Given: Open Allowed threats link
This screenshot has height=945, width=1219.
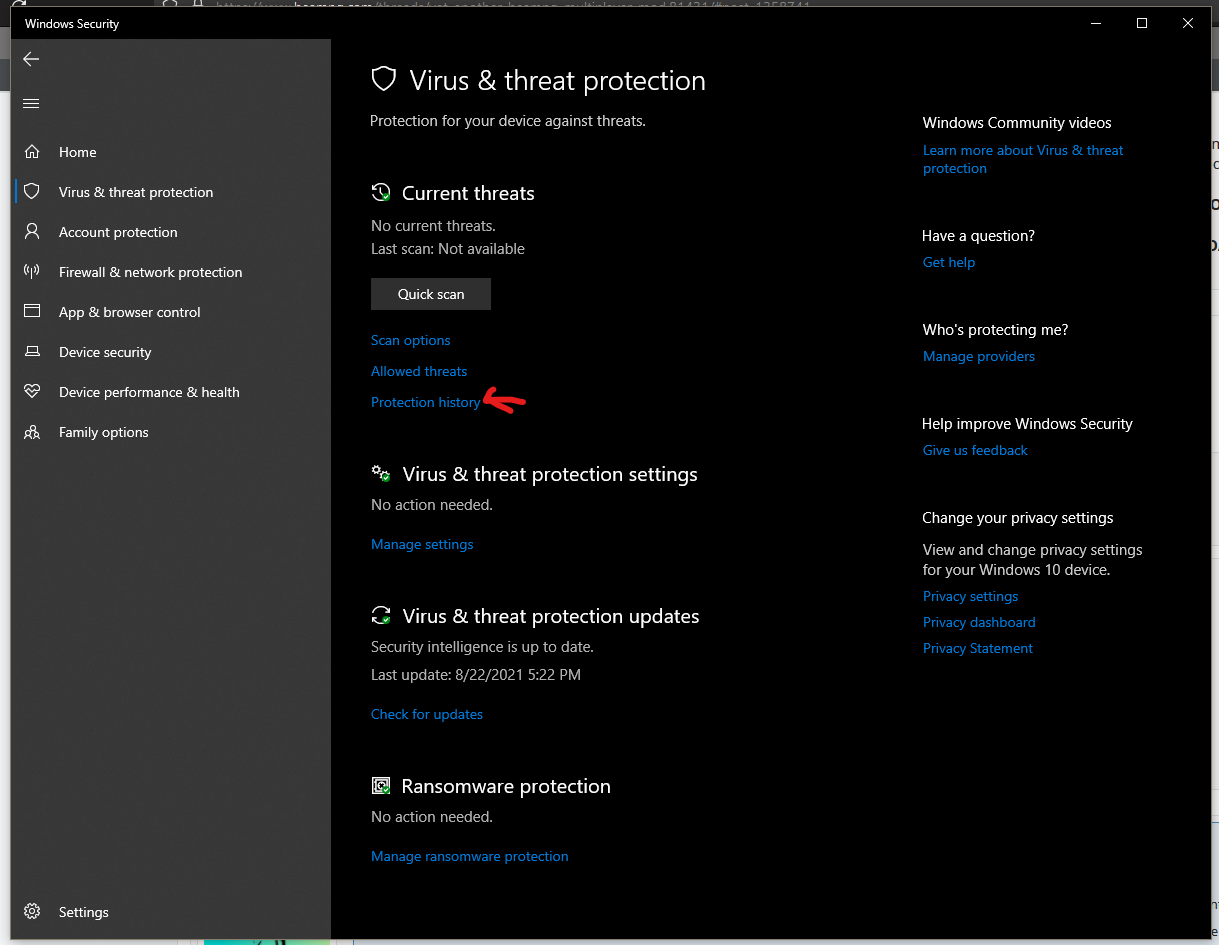Looking at the screenshot, I should (x=418, y=371).
